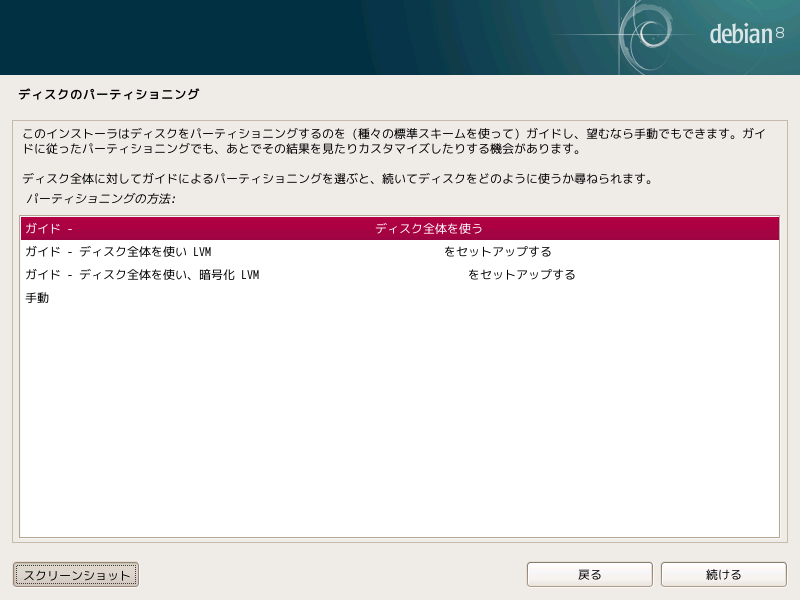Choose 手動 partitioning method
Image resolution: width=800 pixels, height=600 pixels.
coord(37,298)
